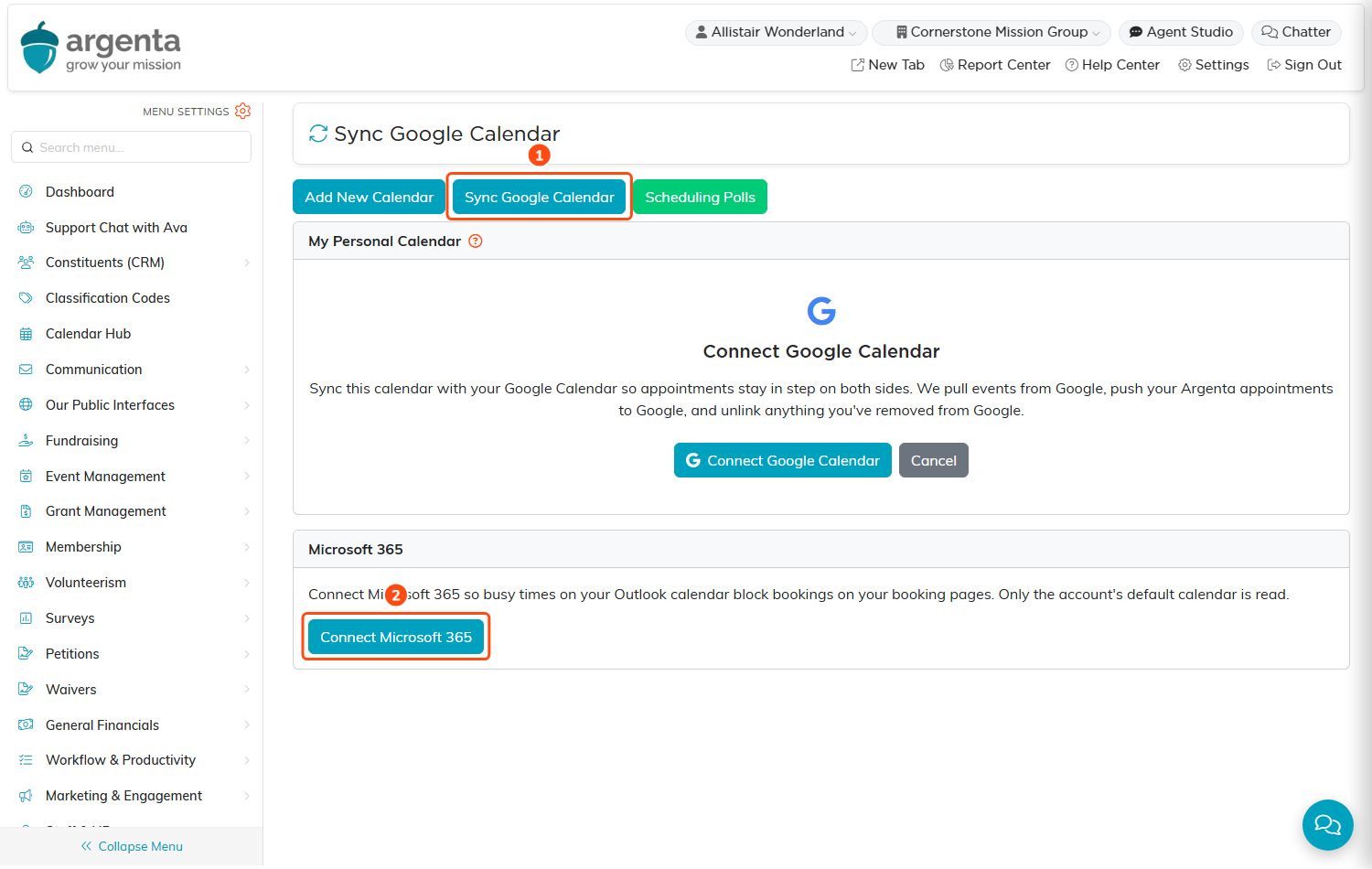The height and width of the screenshot is (869, 1372).
Task: Open Support Chat with Ava icon
Action: pos(26,228)
